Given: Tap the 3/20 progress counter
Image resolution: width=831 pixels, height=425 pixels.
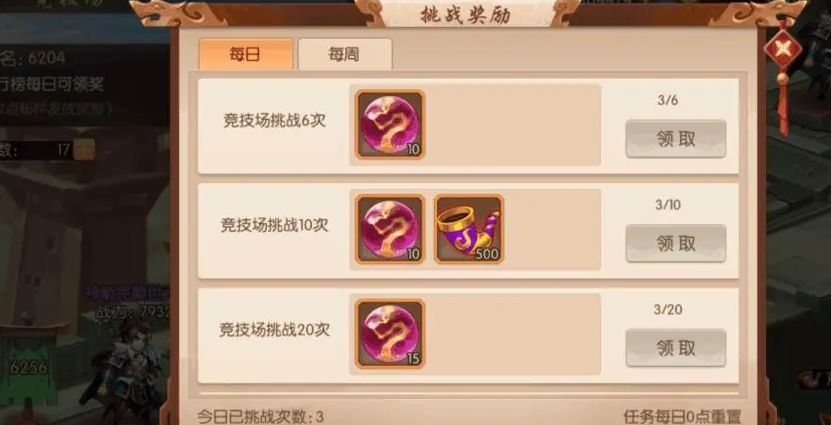Looking at the screenshot, I should click(668, 310).
